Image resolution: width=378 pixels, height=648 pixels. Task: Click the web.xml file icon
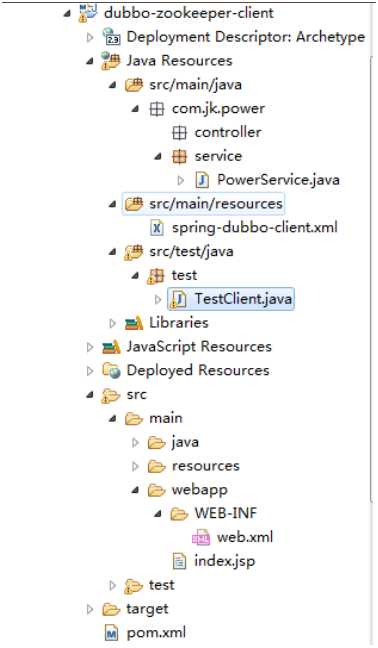pyautogui.click(x=201, y=537)
